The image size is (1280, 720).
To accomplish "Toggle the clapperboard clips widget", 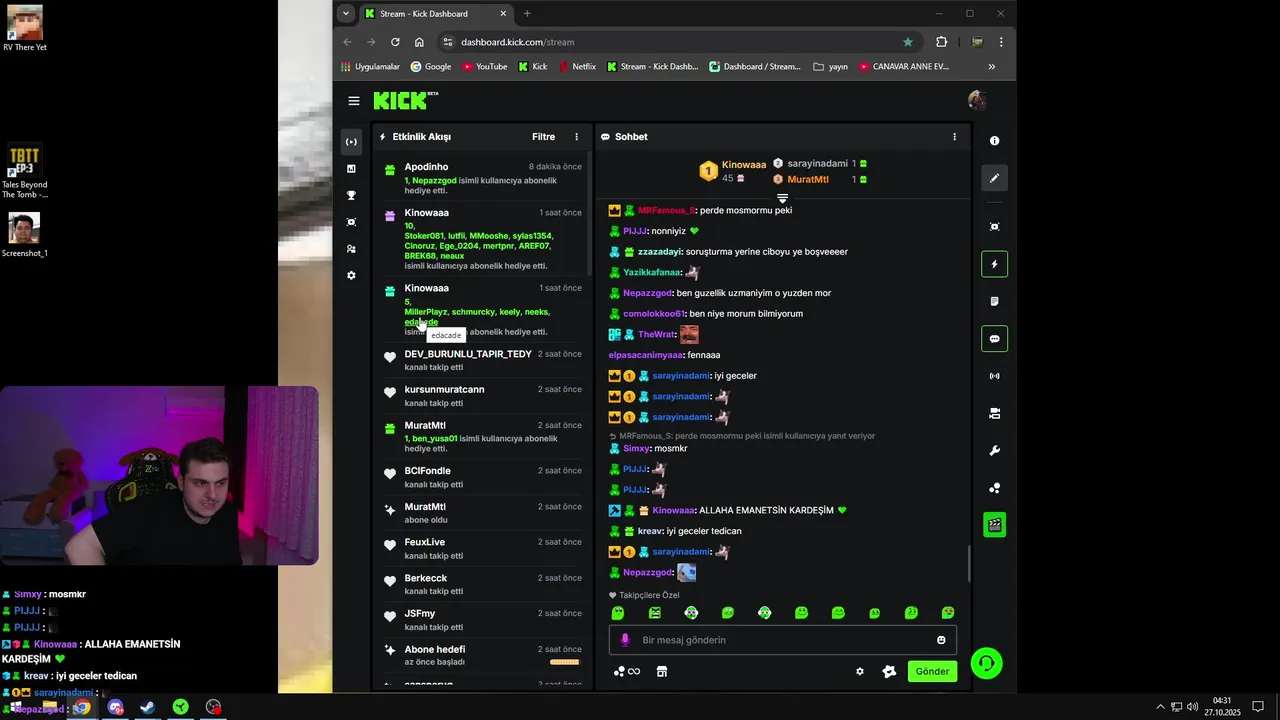I will pyautogui.click(x=994, y=524).
